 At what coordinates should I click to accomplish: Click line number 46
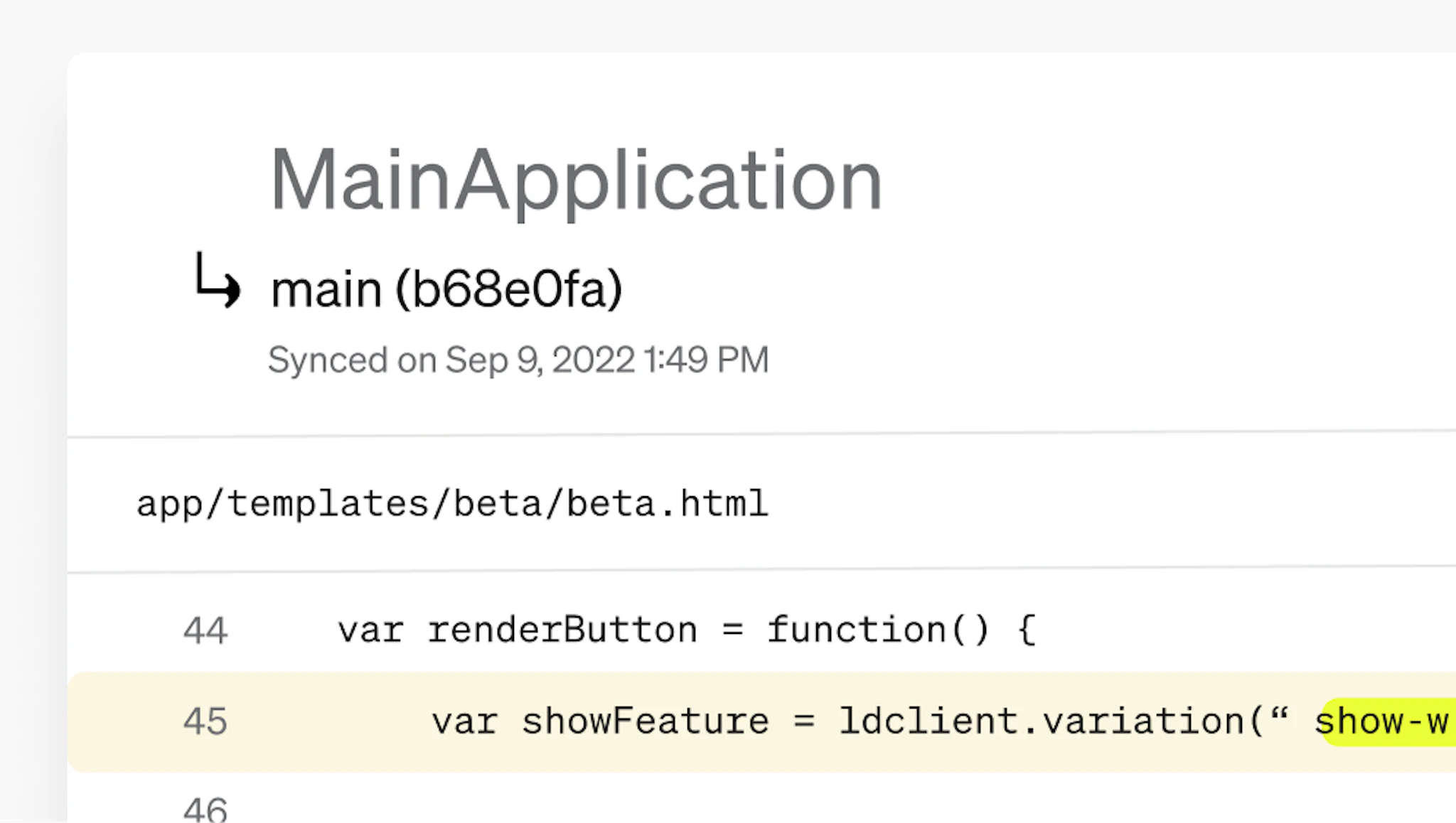pyautogui.click(x=205, y=810)
